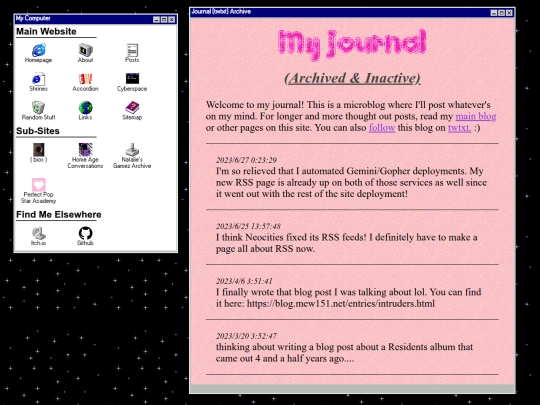Open the Sitemap help book icon
This screenshot has height=405, width=540.
click(132, 107)
